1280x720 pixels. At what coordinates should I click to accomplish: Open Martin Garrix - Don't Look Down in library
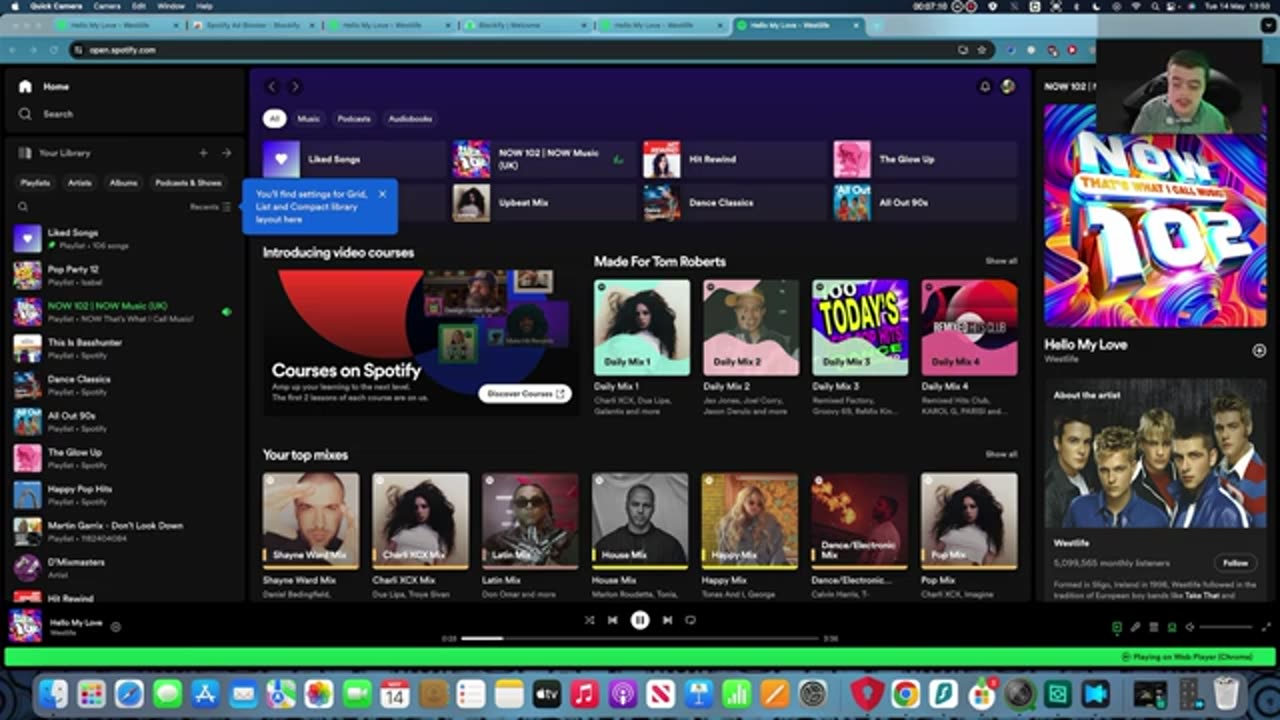coord(125,531)
